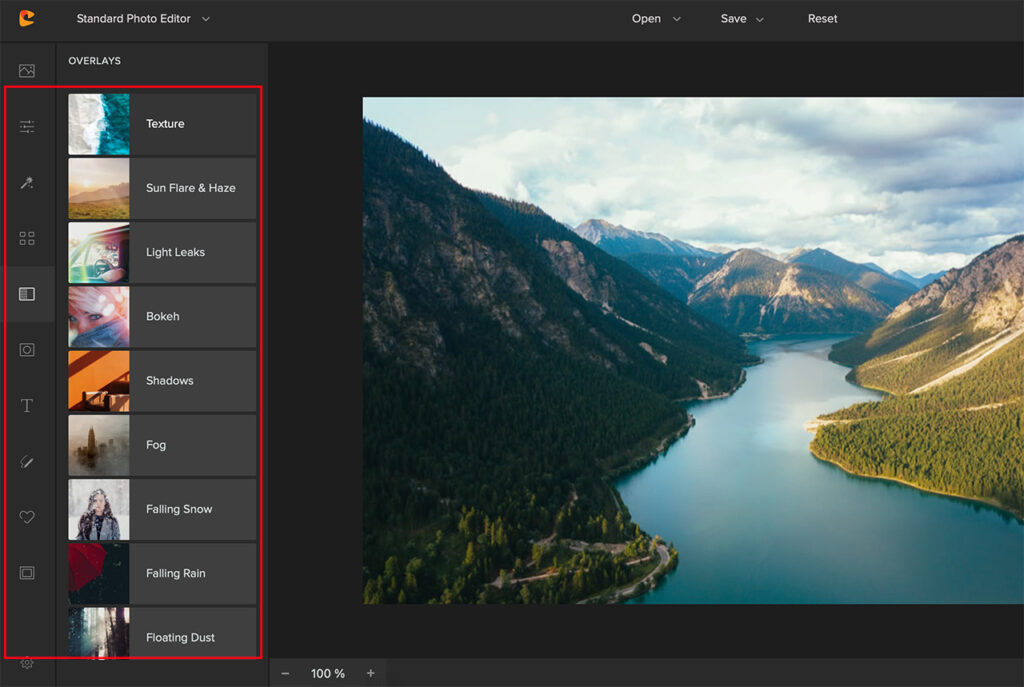Click the Texture thumbnail image
1024x687 pixels.
coord(99,124)
